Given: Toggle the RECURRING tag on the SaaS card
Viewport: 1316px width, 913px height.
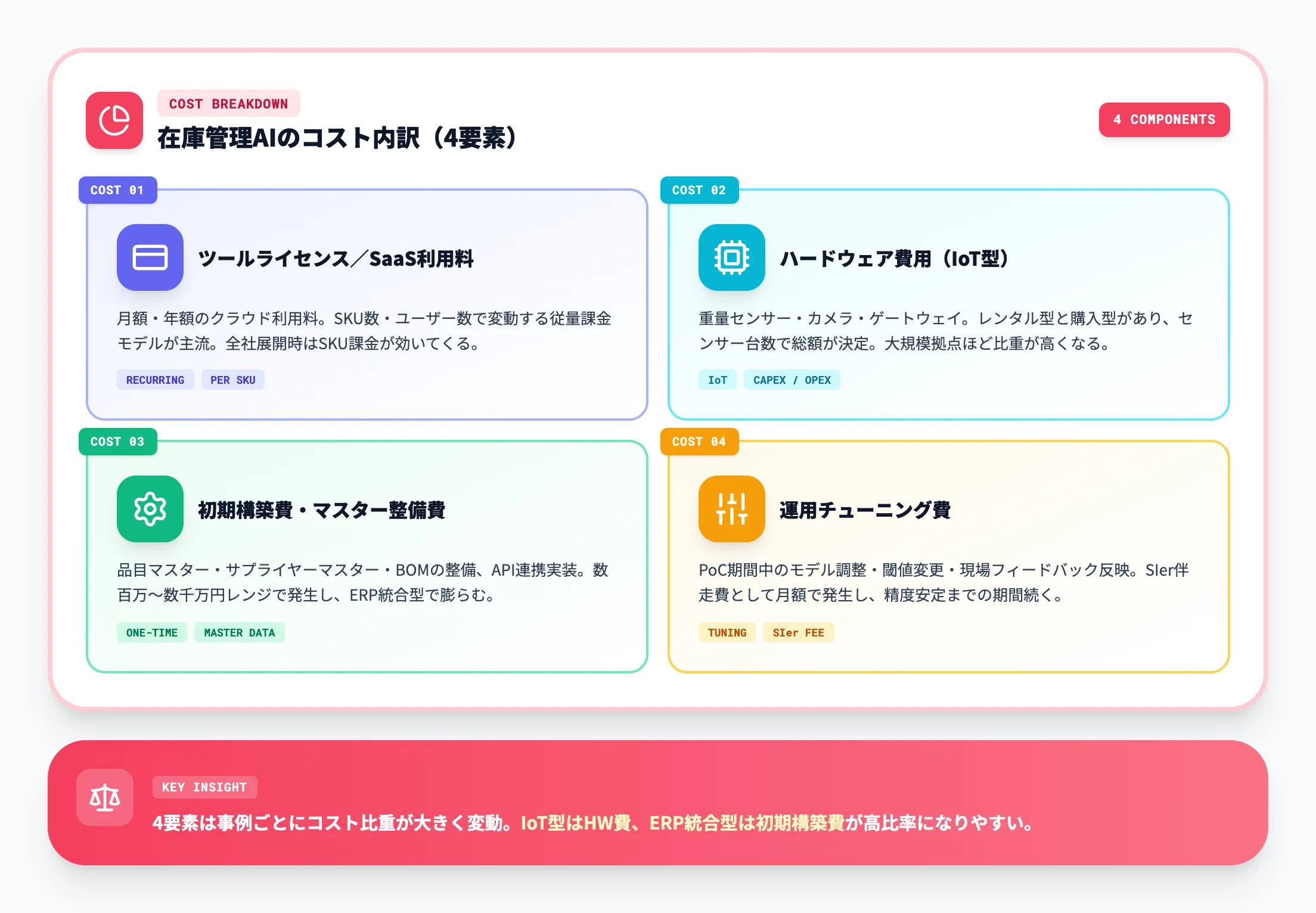Looking at the screenshot, I should tap(155, 380).
